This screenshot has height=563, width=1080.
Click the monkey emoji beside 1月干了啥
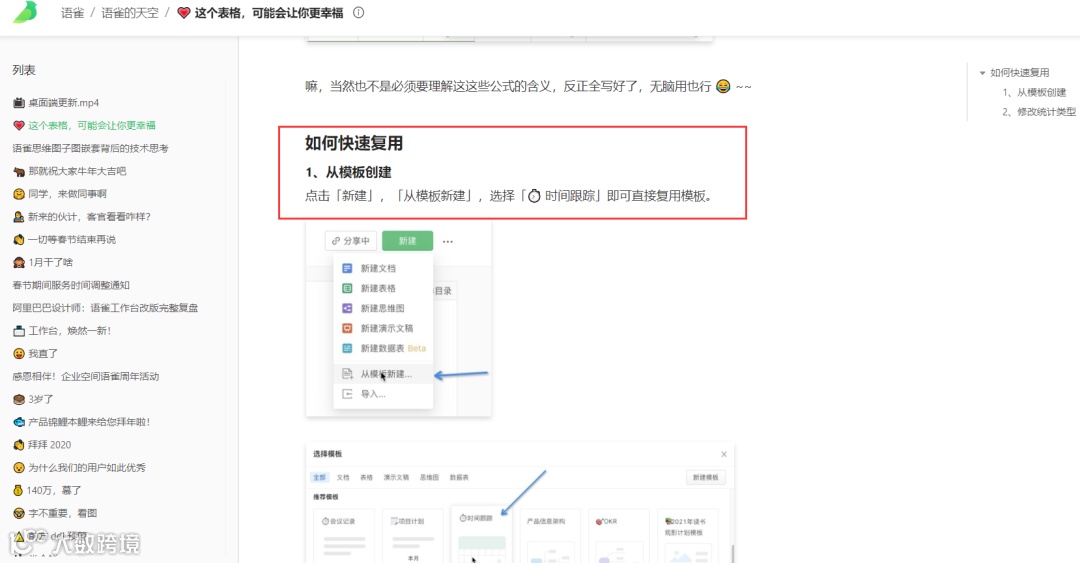click(x=19, y=262)
